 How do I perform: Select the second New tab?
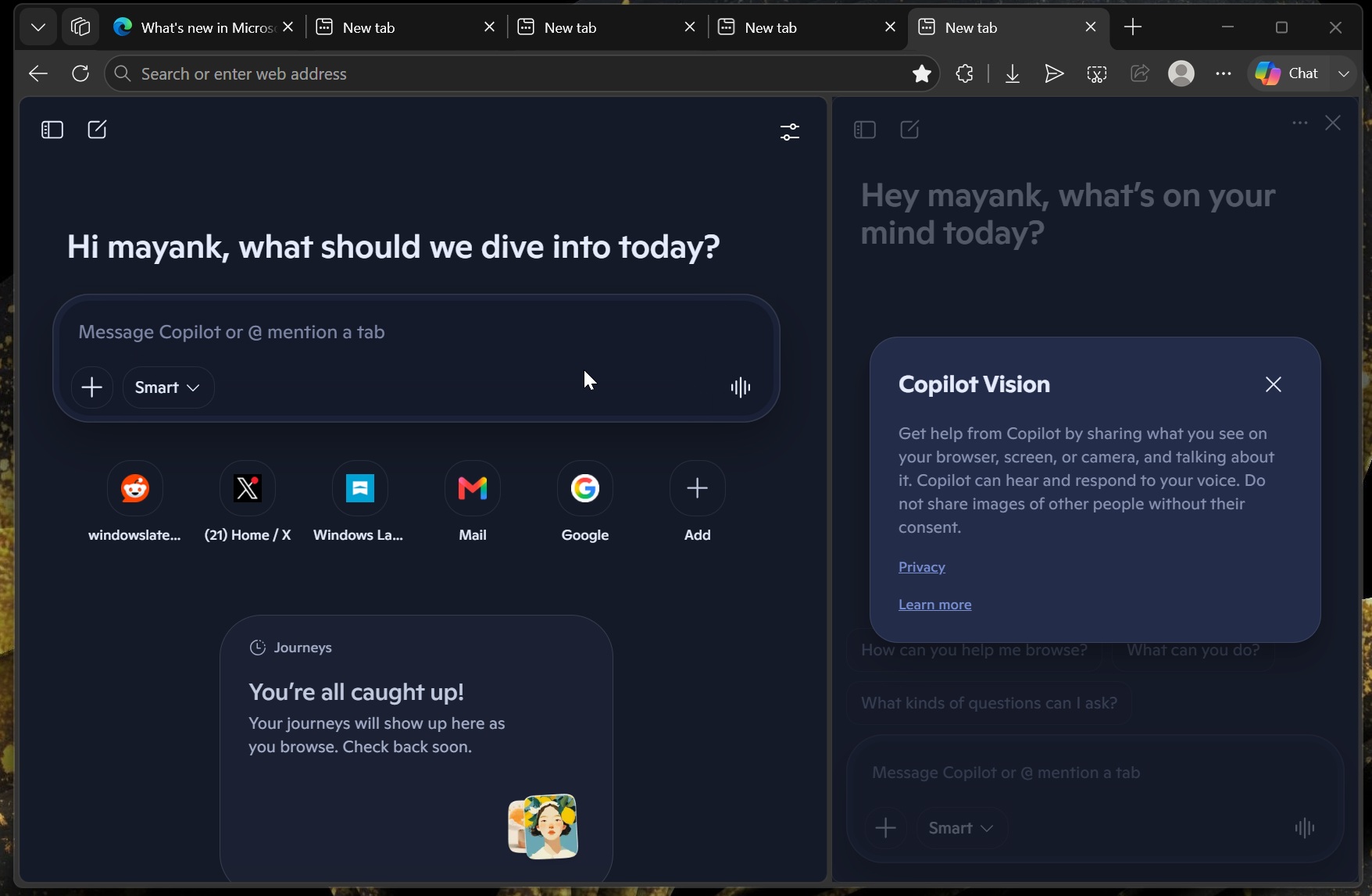pos(406,27)
